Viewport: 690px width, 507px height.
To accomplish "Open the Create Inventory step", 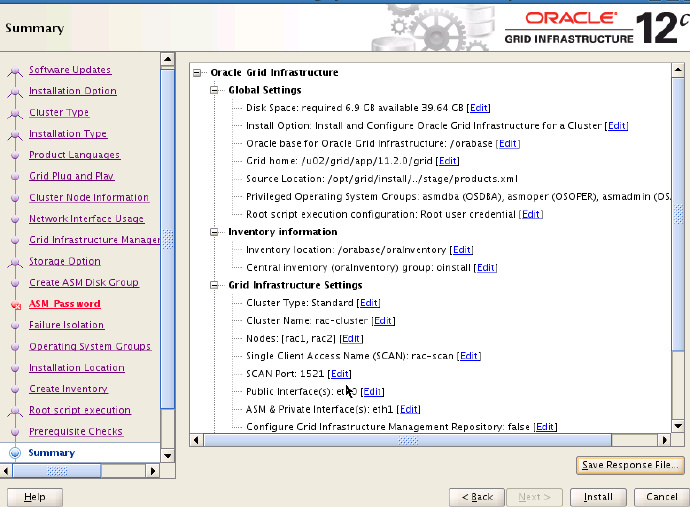I will coord(68,389).
